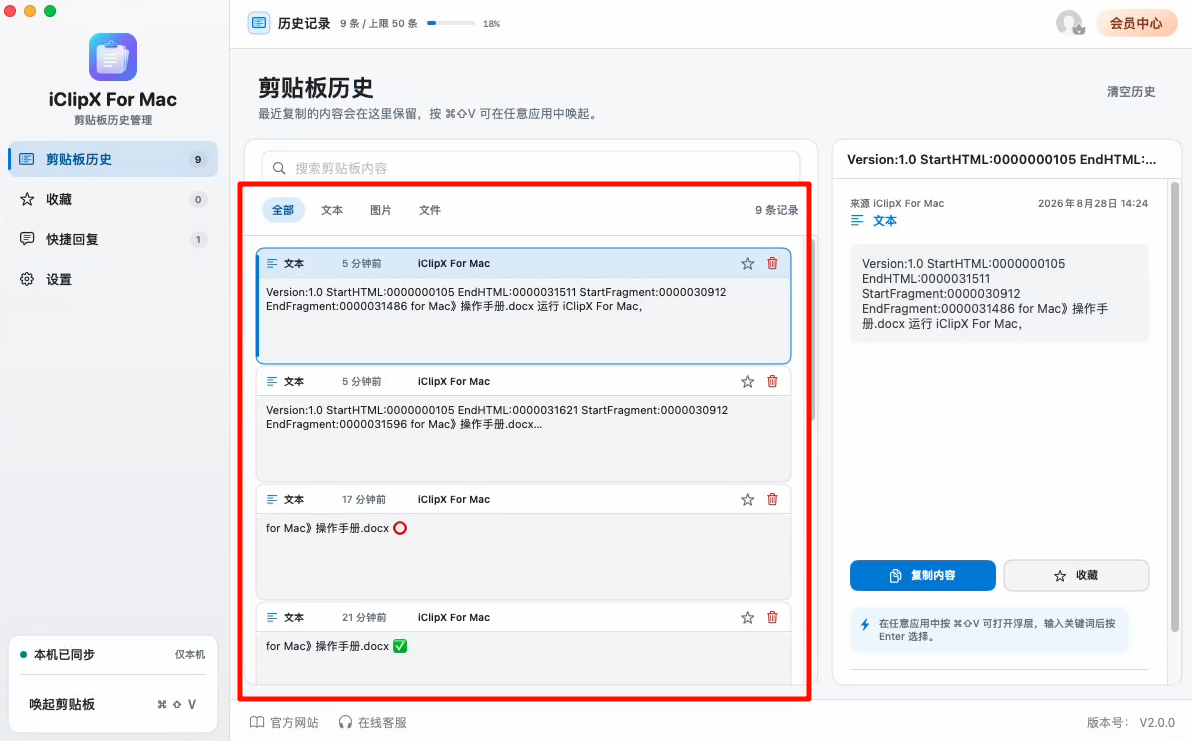Focus the 搜索剪贴板内容 search field
The width and height of the screenshot is (1192, 741).
(531, 168)
